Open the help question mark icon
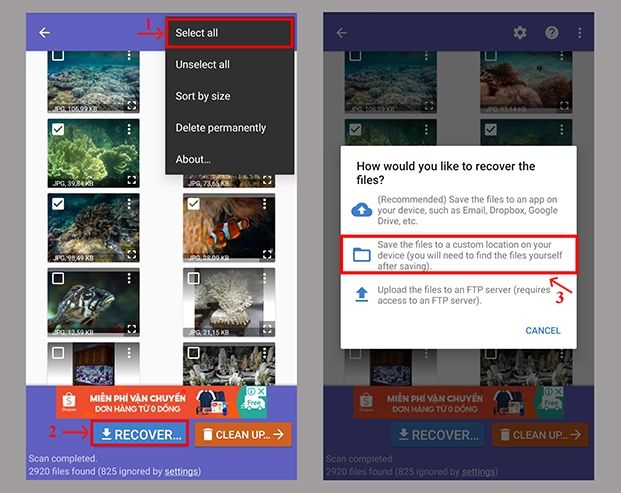The height and width of the screenshot is (493, 621). click(551, 32)
